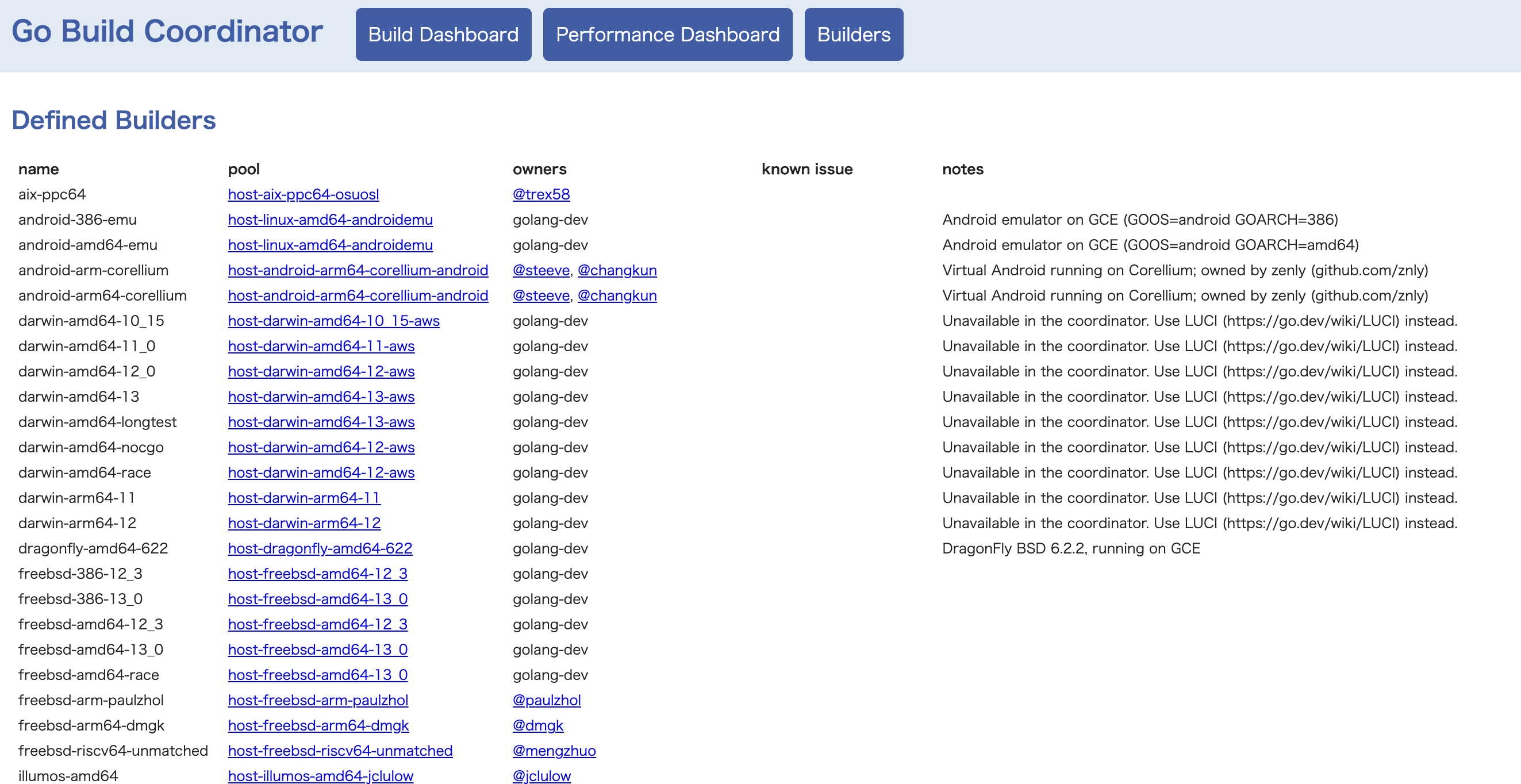Click the Go Build Coordinator title

pos(167,31)
